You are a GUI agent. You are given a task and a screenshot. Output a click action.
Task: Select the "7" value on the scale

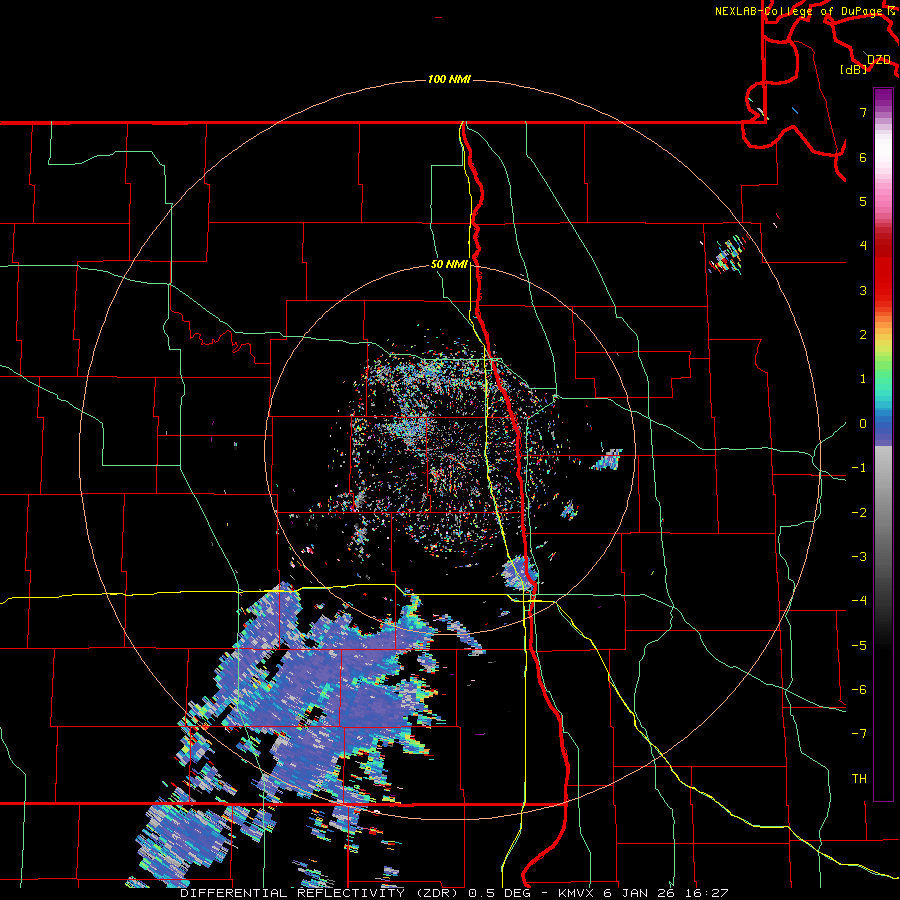tap(863, 112)
